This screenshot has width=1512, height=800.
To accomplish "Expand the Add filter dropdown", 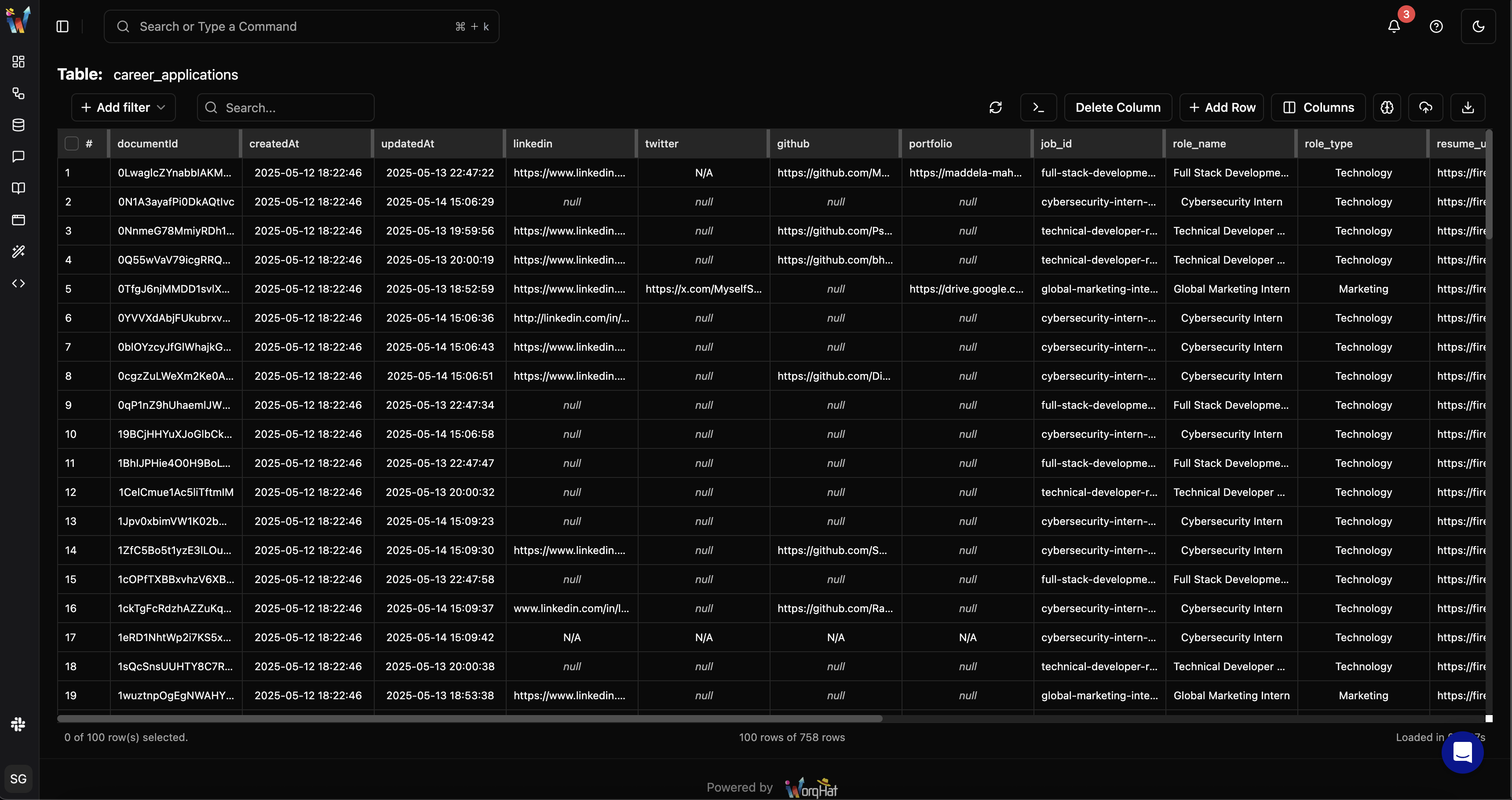I will (x=123, y=107).
